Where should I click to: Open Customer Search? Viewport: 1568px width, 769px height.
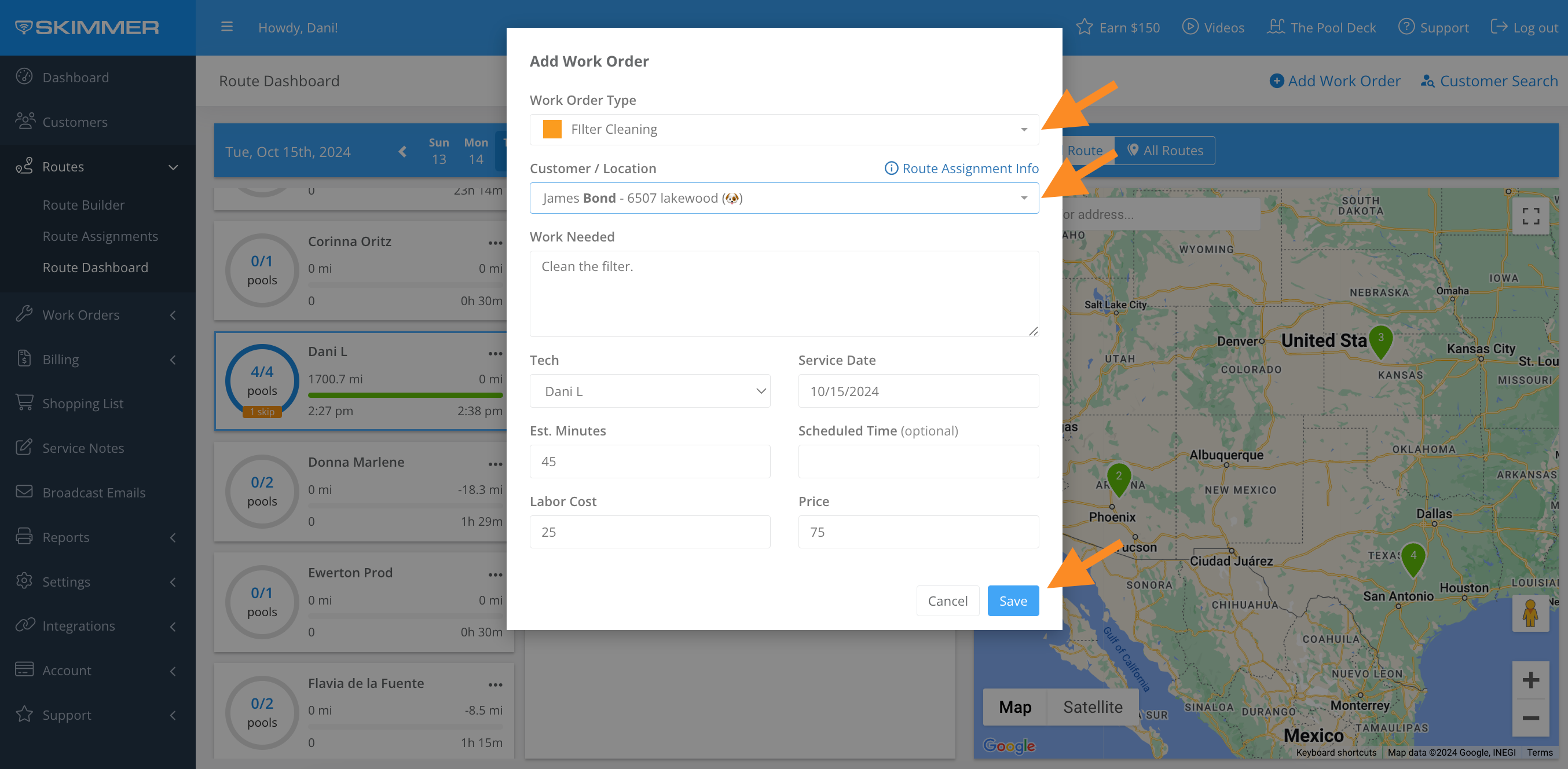tap(1489, 81)
